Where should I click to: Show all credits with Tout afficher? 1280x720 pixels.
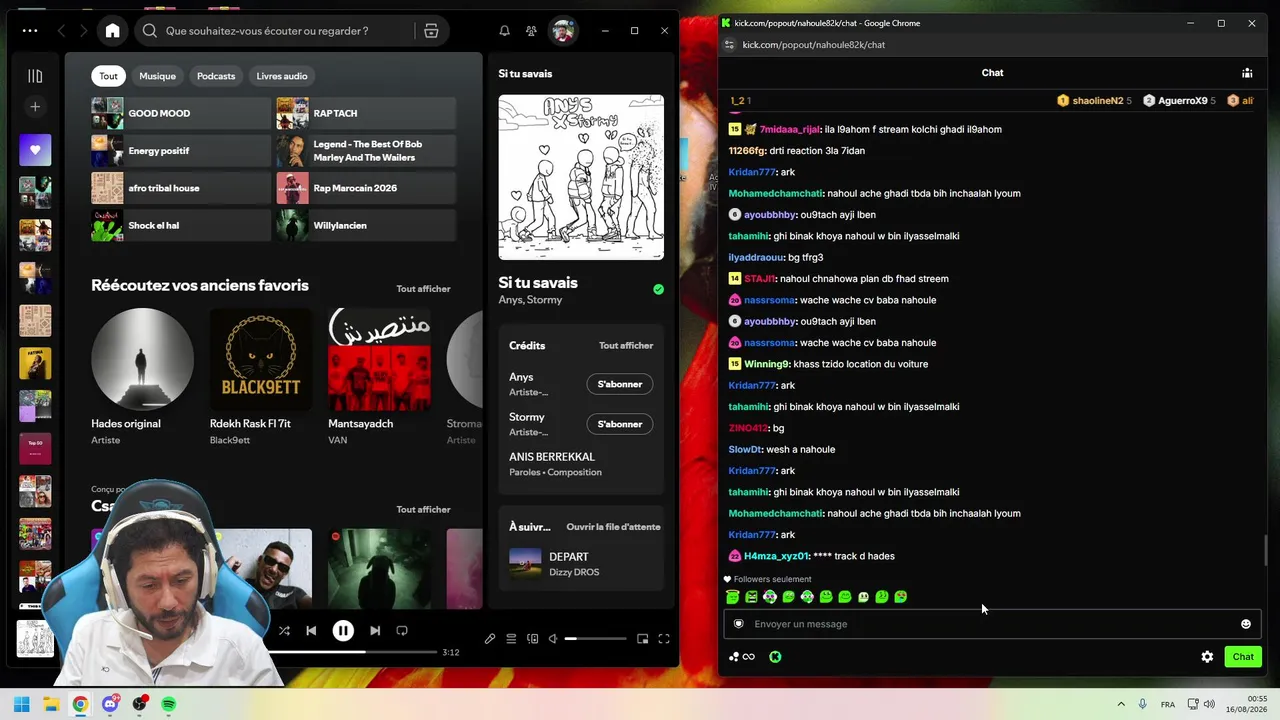tap(626, 346)
